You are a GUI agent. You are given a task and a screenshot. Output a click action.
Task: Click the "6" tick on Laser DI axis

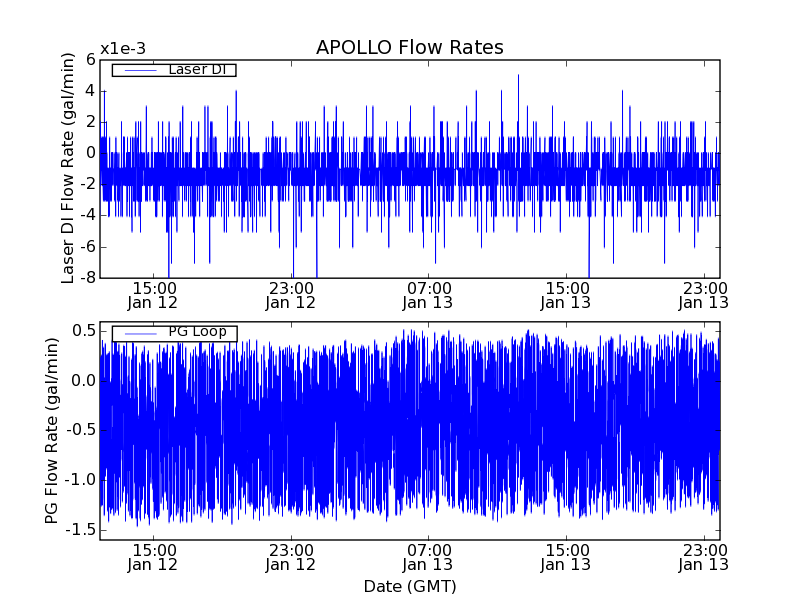(91, 60)
